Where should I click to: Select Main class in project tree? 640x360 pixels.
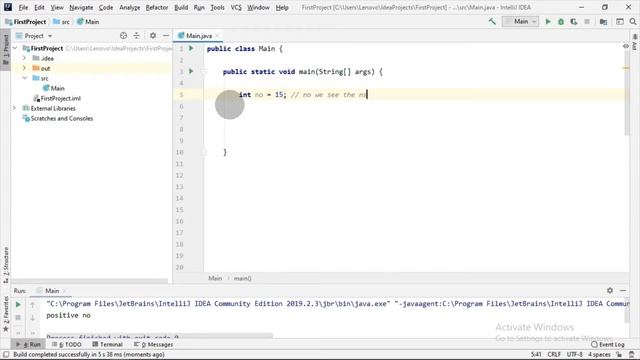(x=53, y=88)
